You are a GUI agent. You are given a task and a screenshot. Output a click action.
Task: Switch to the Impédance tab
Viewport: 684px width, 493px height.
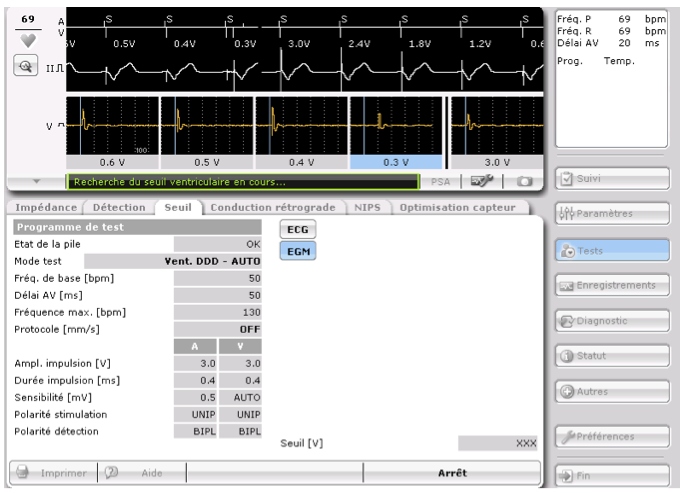pyautogui.click(x=43, y=207)
